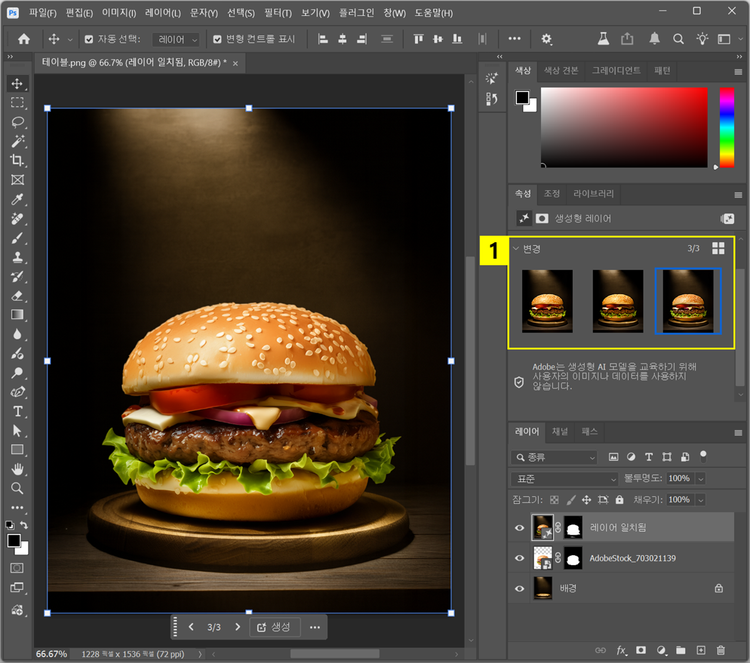Select the Eraser tool

coord(17,295)
